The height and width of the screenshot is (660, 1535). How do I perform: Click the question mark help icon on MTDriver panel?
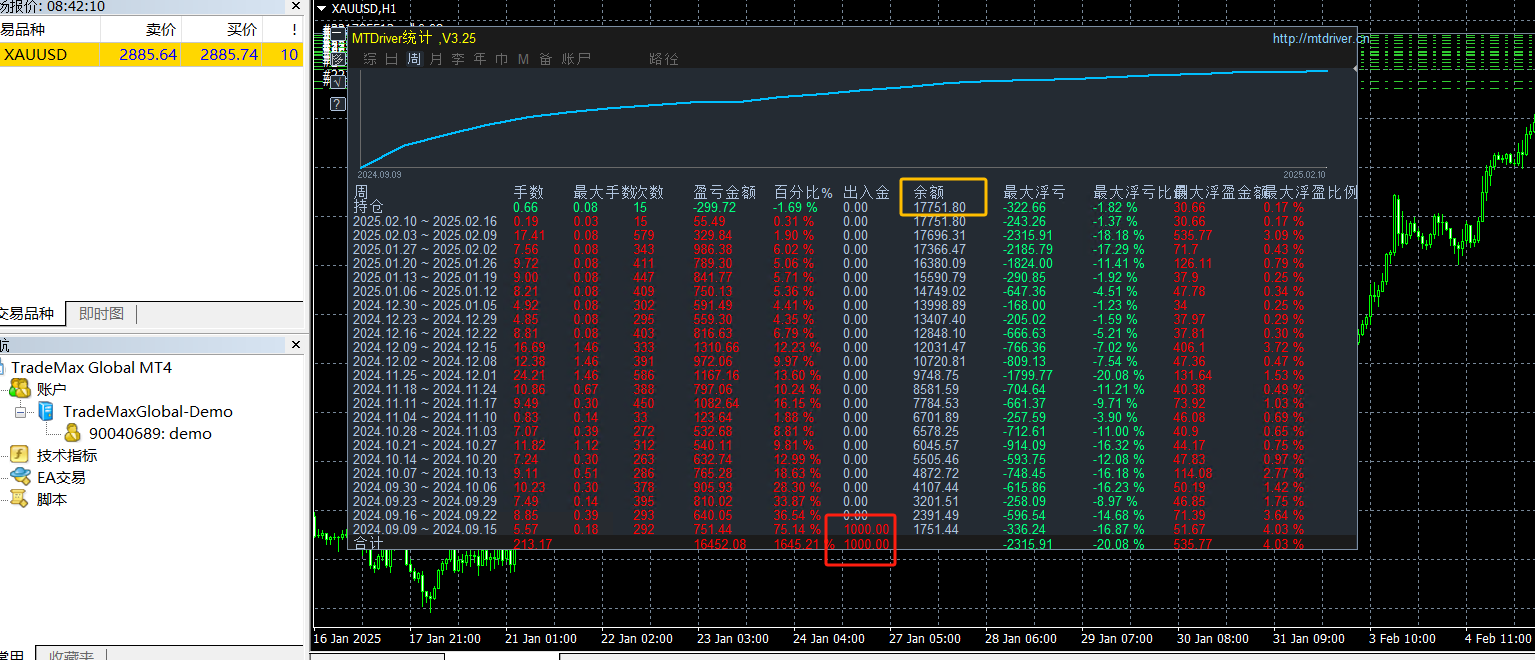(337, 103)
